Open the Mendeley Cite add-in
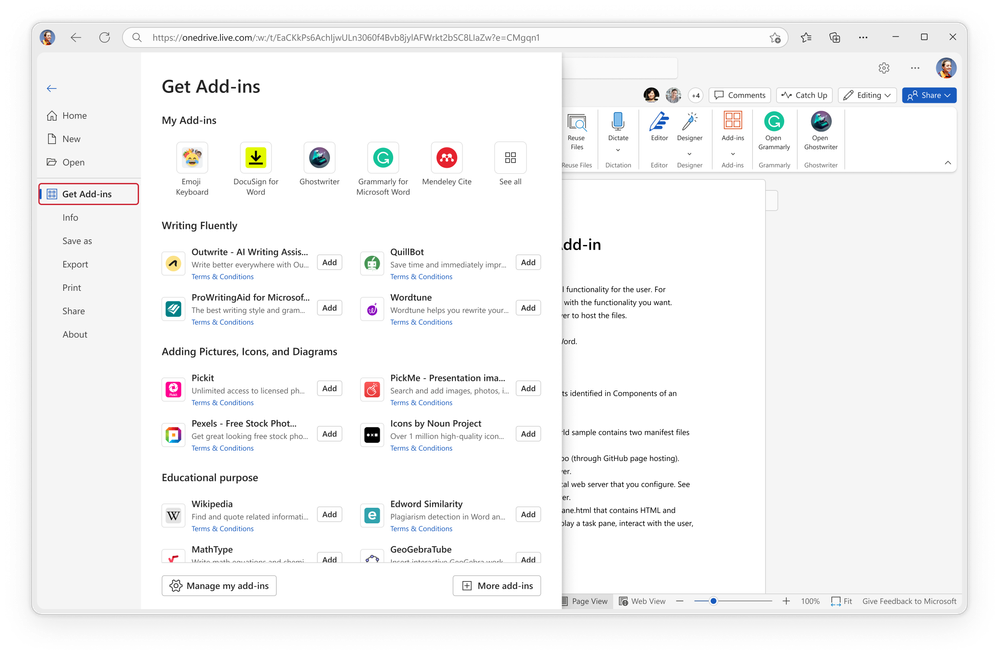999x655 pixels. click(x=447, y=157)
